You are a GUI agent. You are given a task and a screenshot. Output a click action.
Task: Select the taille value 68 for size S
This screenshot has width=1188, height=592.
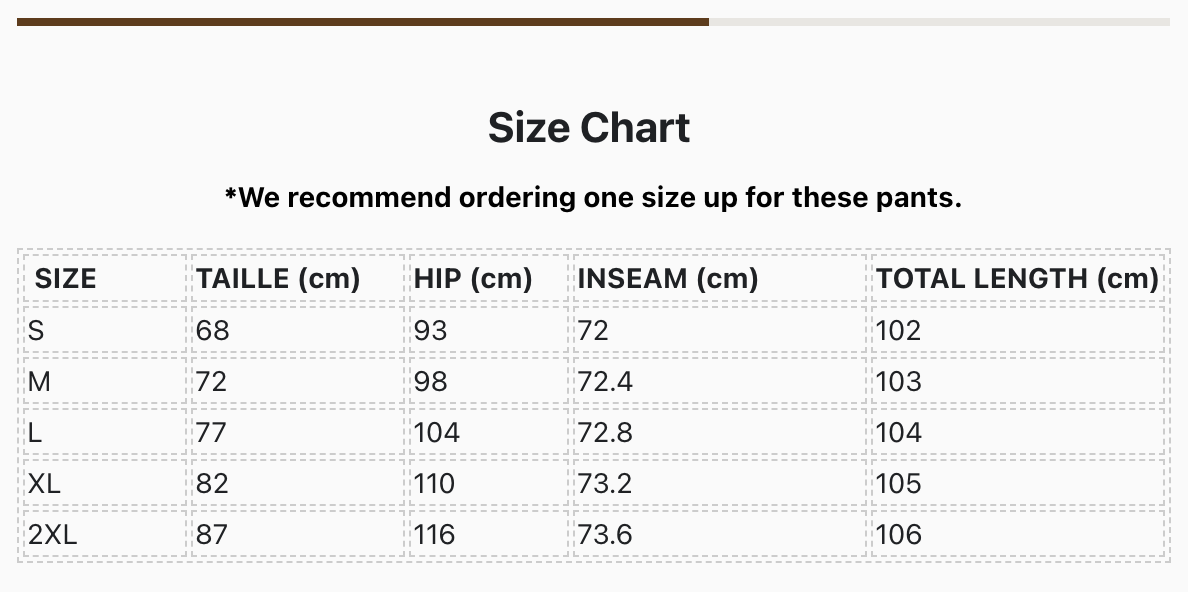(x=213, y=330)
